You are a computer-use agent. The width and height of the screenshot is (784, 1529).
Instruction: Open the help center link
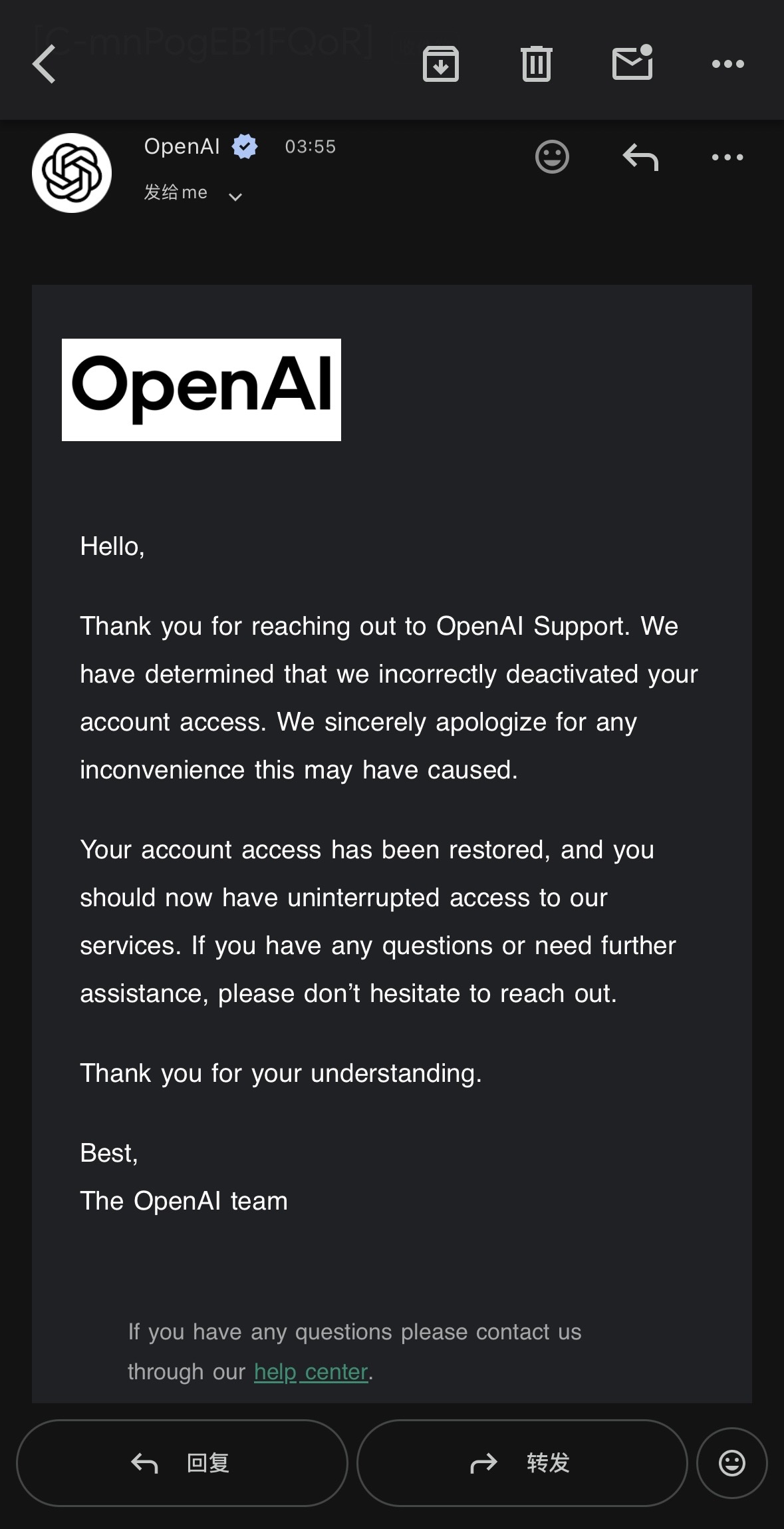[x=311, y=1372]
